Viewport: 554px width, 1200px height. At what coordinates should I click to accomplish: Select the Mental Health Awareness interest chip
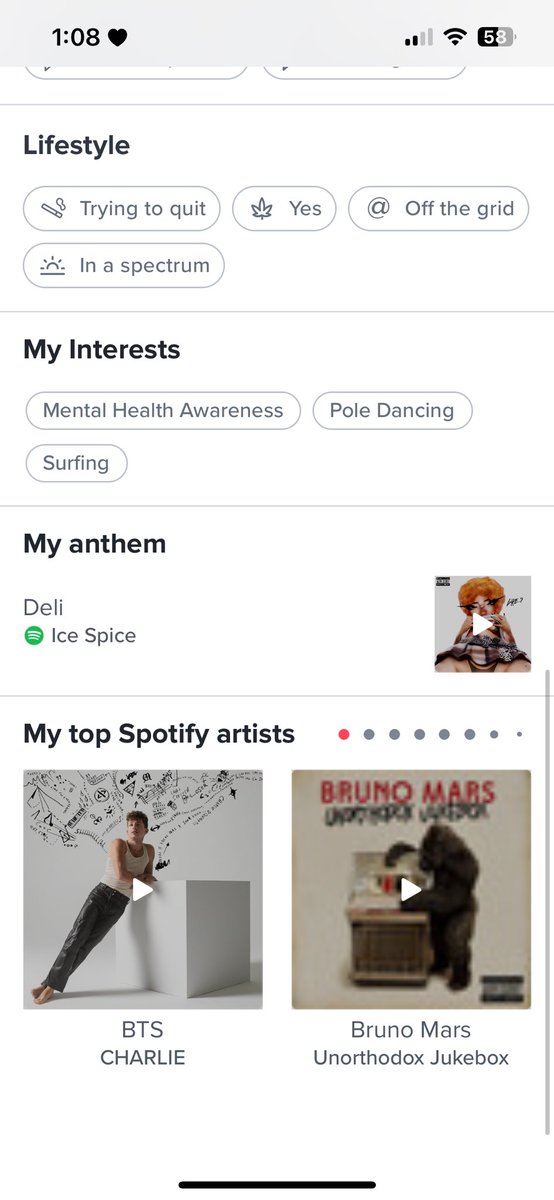point(163,411)
